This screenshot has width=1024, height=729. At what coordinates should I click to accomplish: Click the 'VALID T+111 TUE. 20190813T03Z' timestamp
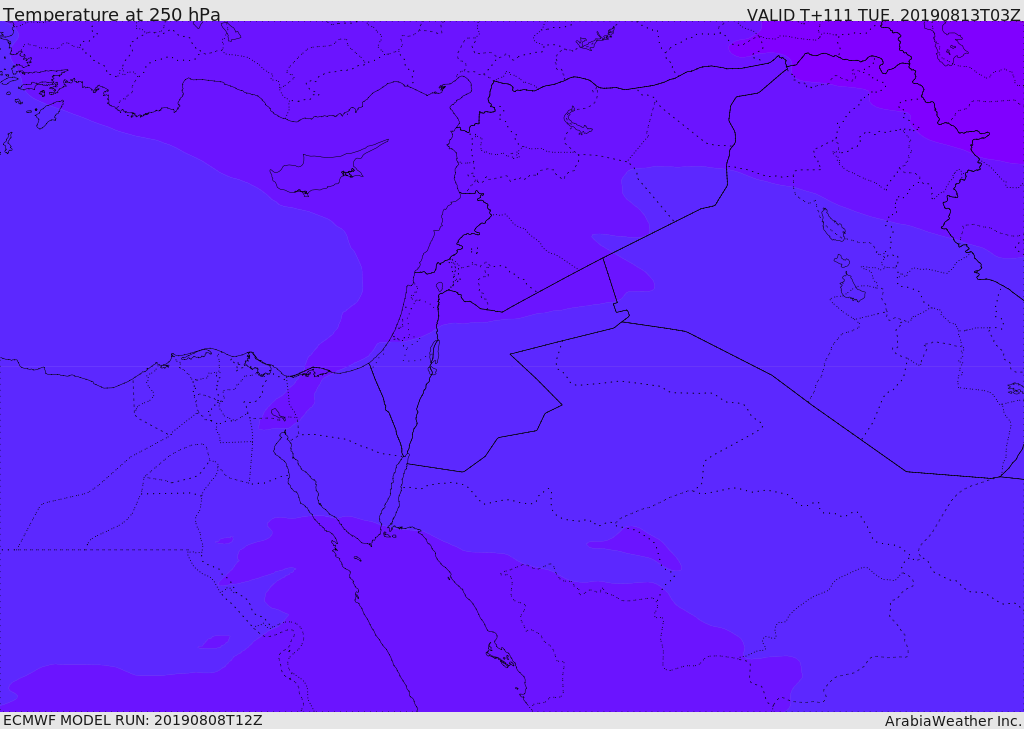884,14
